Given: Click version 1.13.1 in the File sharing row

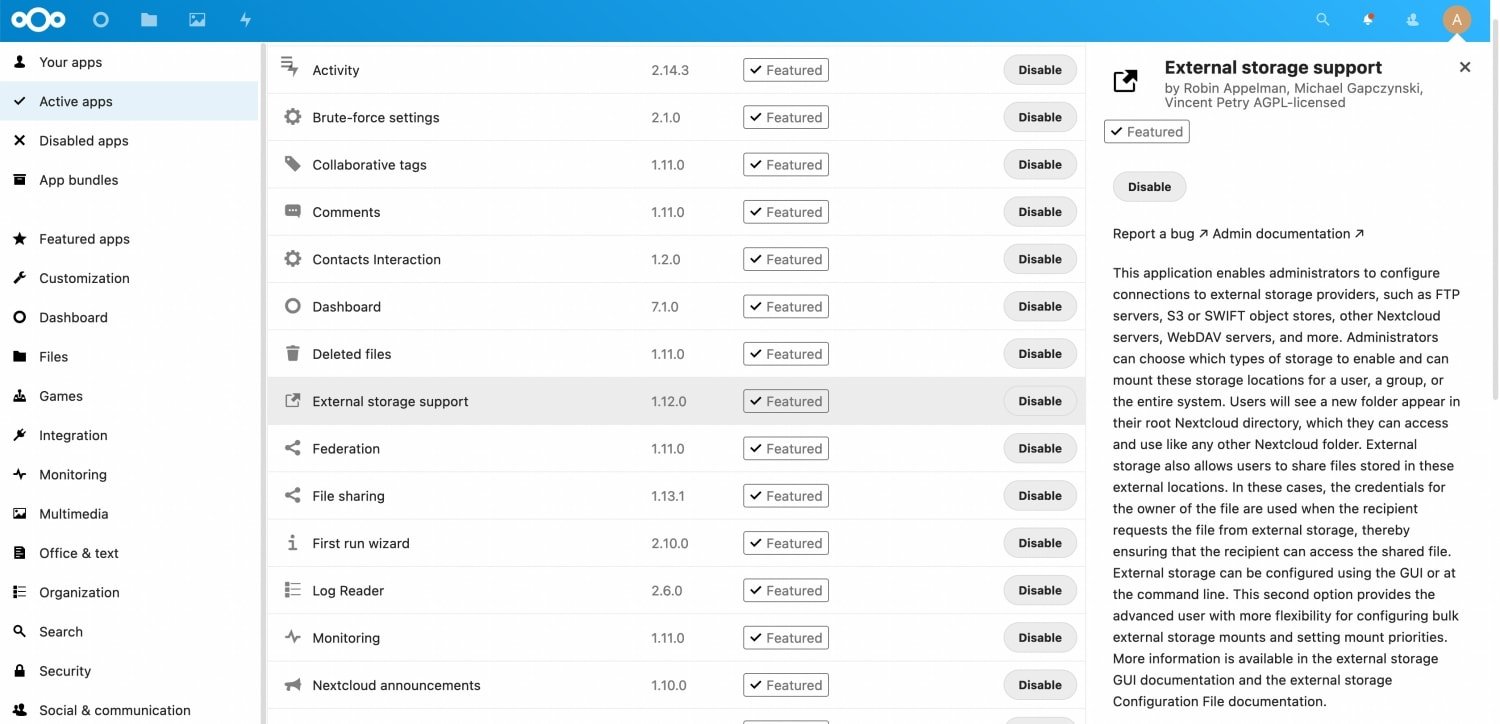Looking at the screenshot, I should [668, 496].
